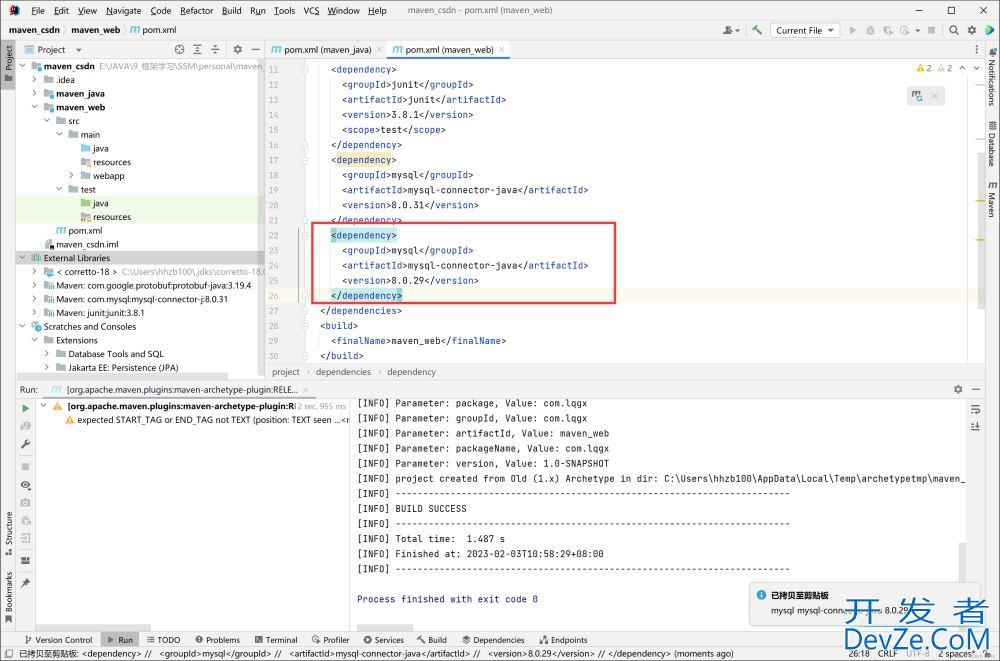Viewport: 1000px width, 661px height.
Task: Click the grayed Run arrow in top toolbar
Action: [853, 30]
